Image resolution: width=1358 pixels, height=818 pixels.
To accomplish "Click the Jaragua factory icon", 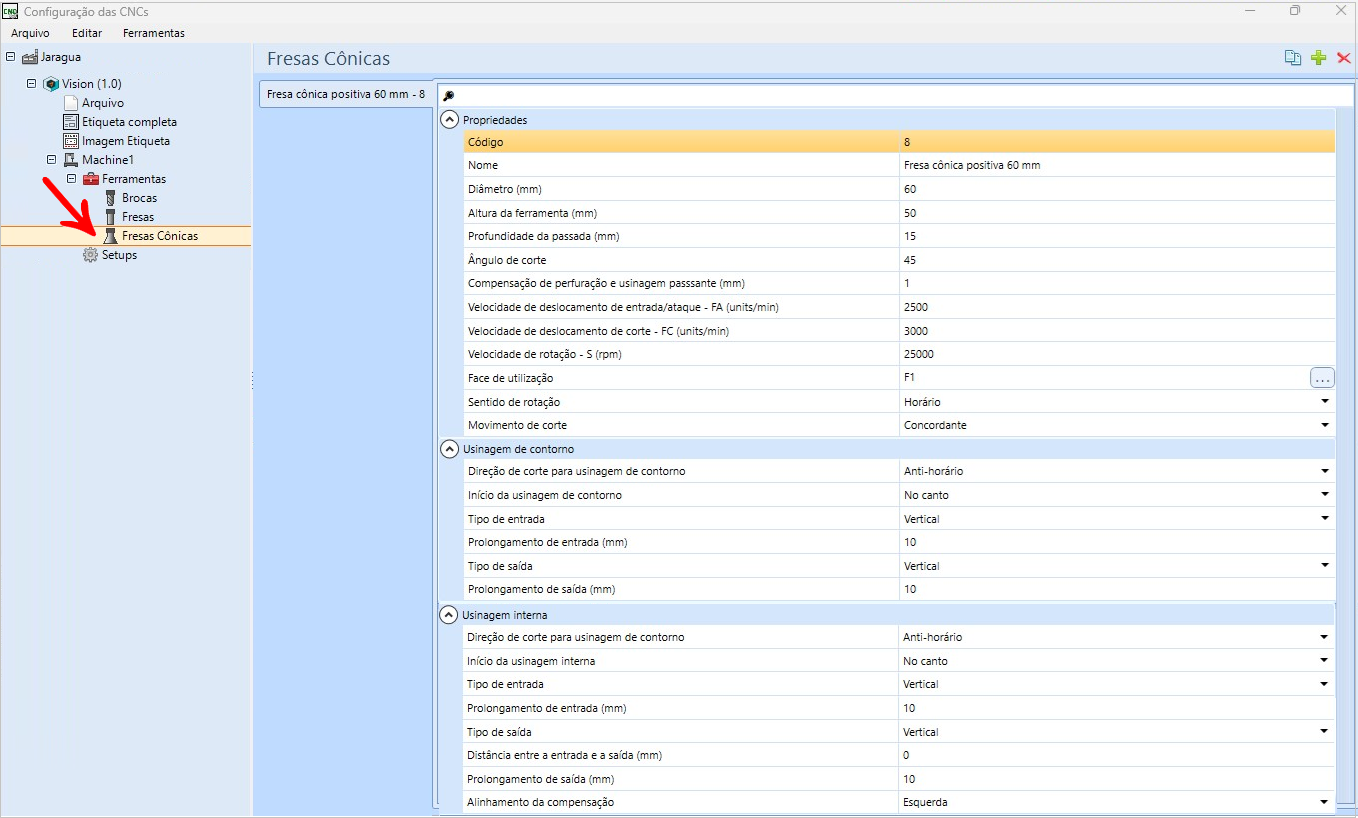I will pos(30,57).
